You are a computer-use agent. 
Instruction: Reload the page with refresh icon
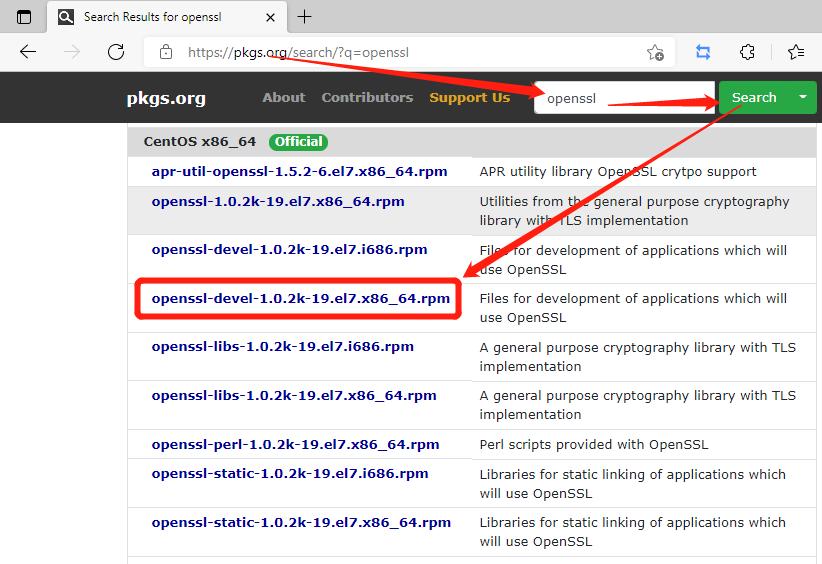116,52
